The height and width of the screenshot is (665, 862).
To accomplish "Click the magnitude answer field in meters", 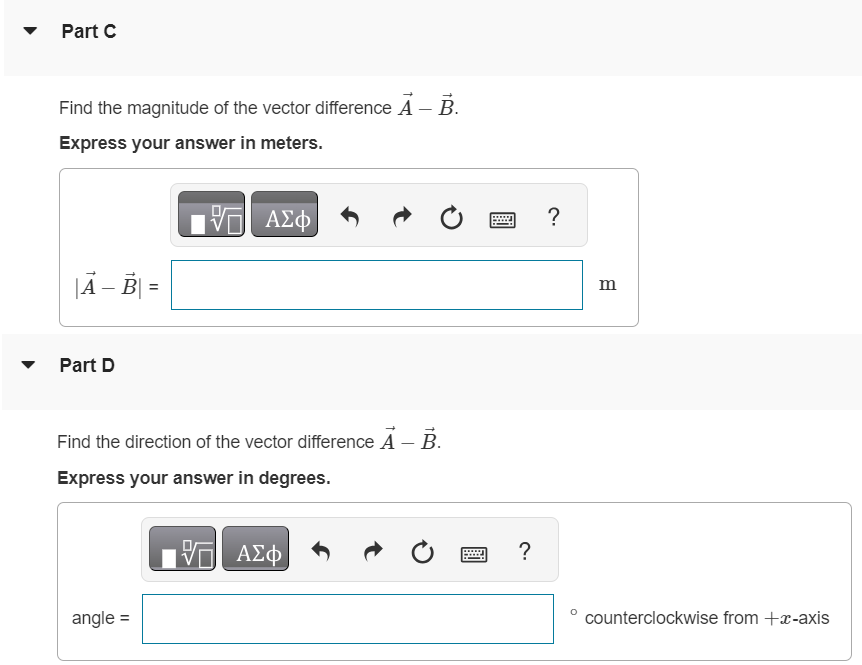I will [377, 285].
